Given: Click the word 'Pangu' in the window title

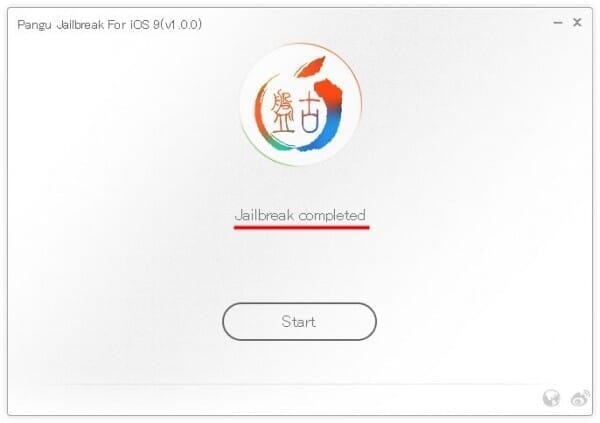Looking at the screenshot, I should click(x=35, y=25).
